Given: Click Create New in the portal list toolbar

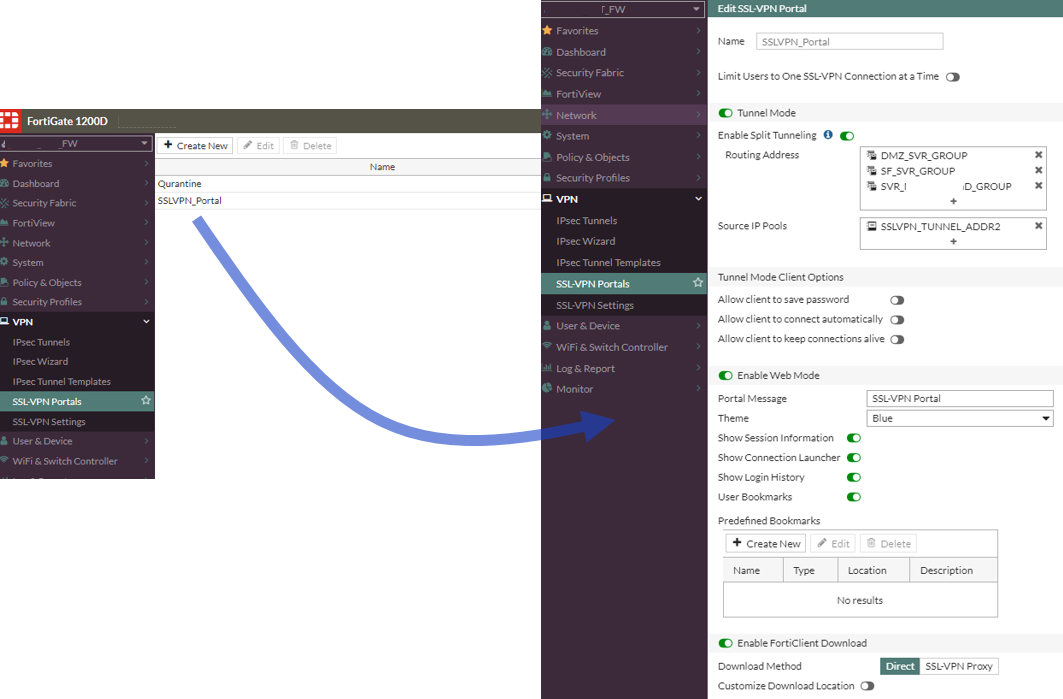Looking at the screenshot, I should click(195, 146).
